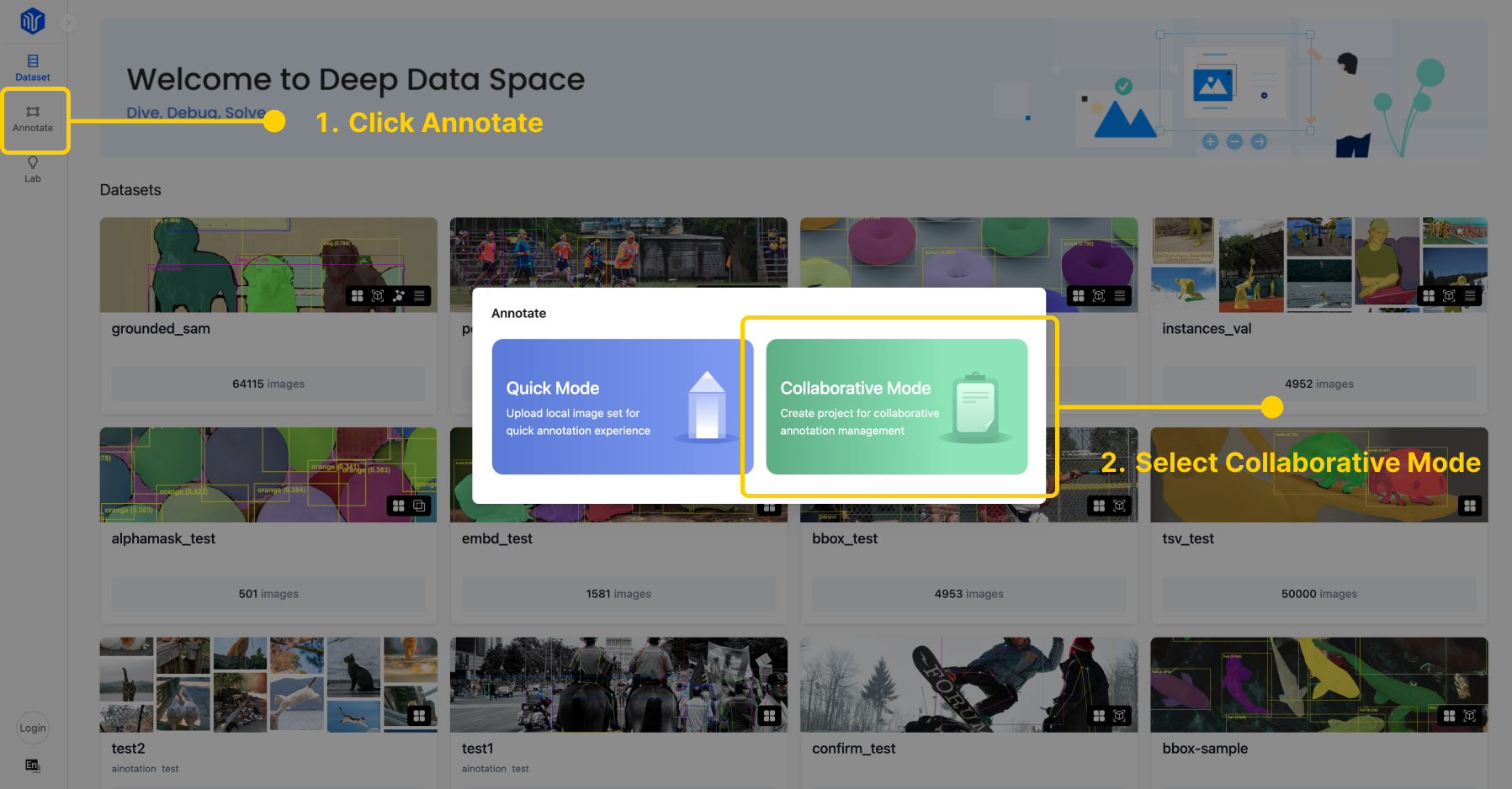This screenshot has height=789, width=1512.
Task: Open the test2 dataset thumbnail
Action: click(268, 685)
